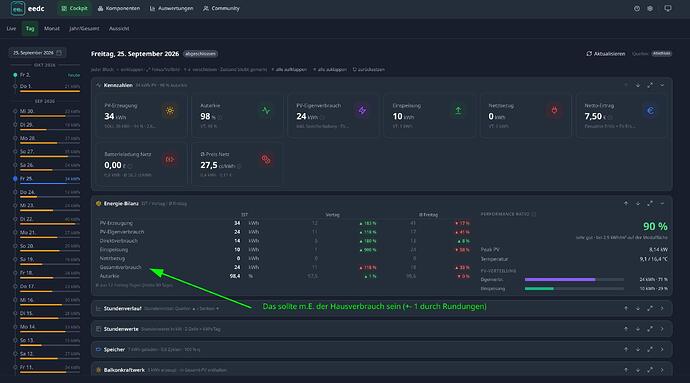This screenshot has height=383, width=690.
Task: Move Balkonkraftwerk block up
Action: [626, 370]
